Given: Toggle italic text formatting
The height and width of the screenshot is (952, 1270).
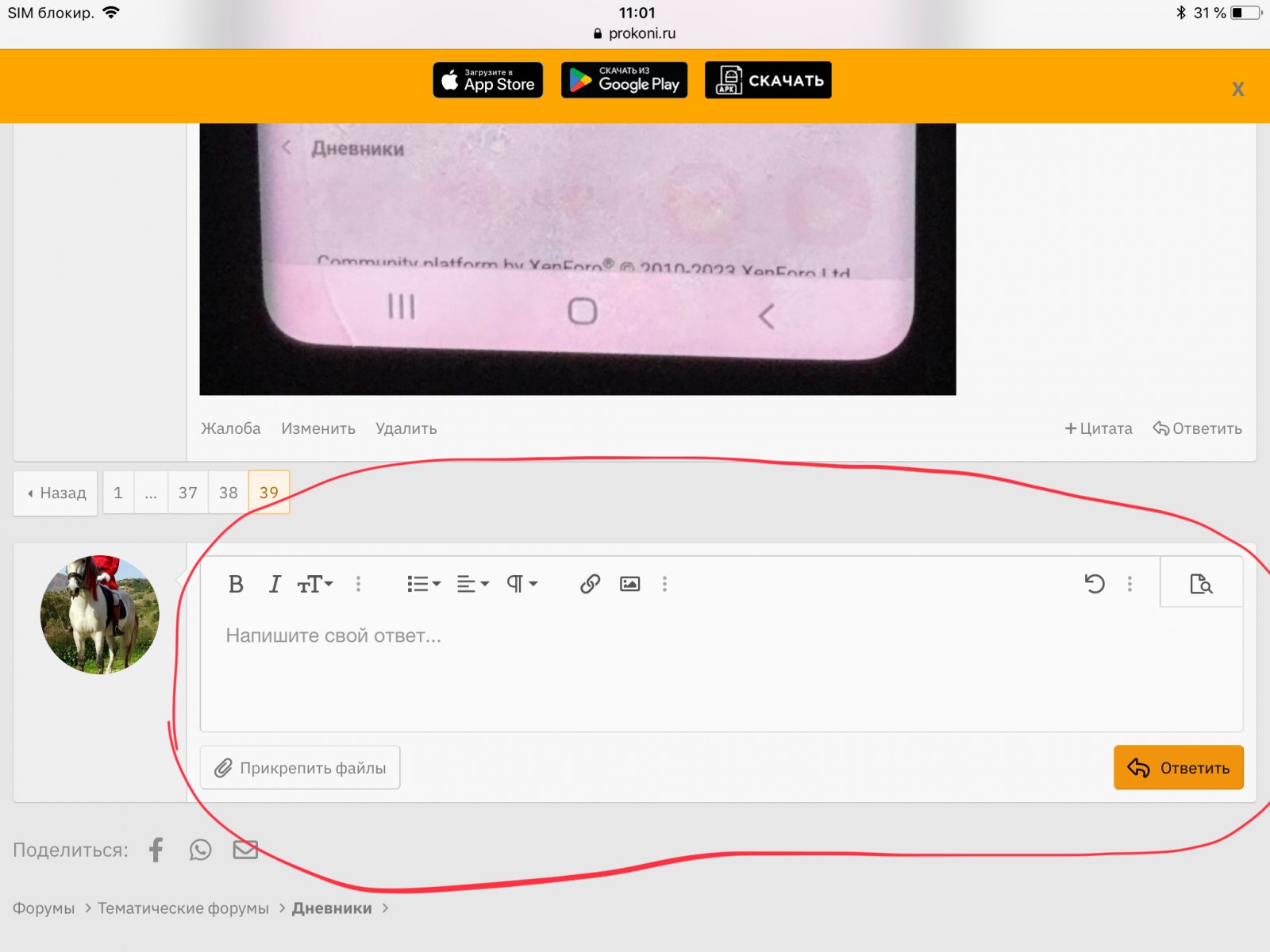Looking at the screenshot, I should click(x=275, y=585).
